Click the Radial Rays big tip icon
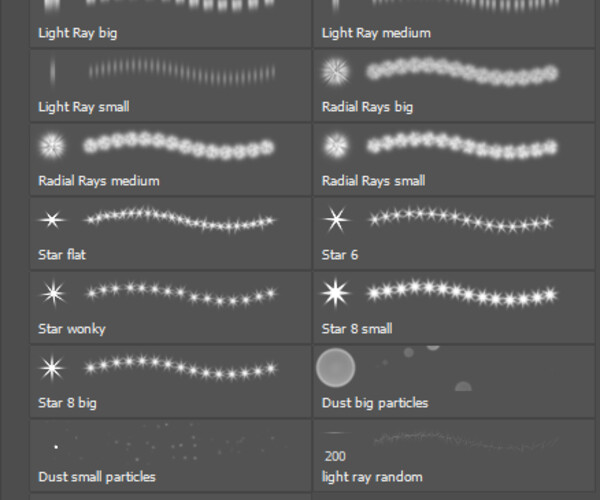Viewport: 600px width, 500px height. (x=336, y=72)
